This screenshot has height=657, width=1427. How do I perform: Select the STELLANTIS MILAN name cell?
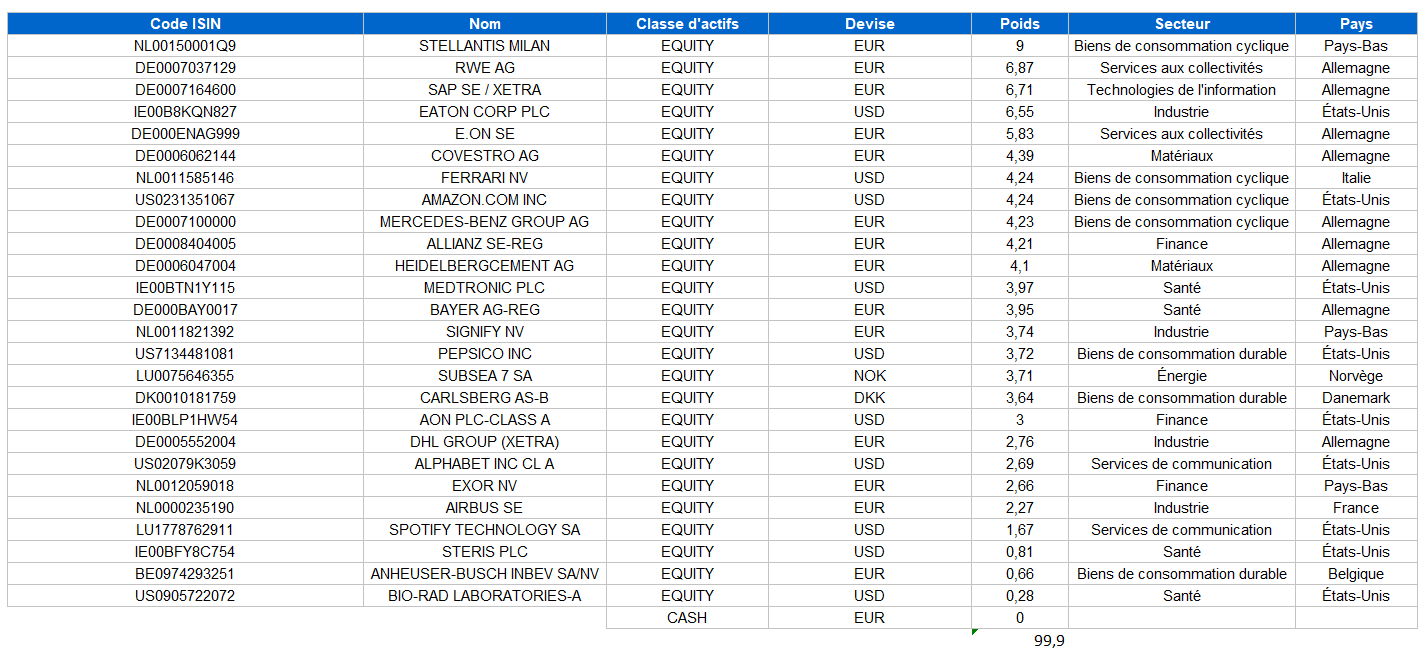485,46
